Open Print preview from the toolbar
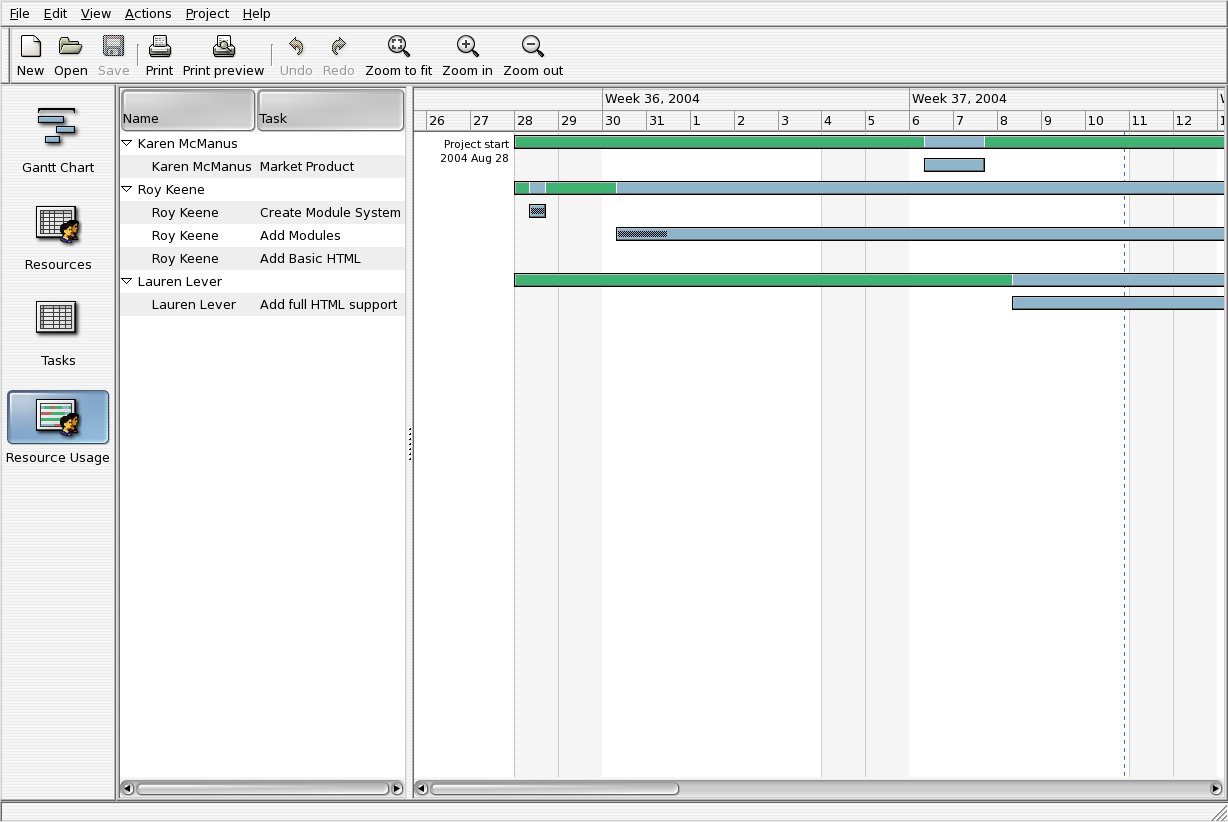1228x822 pixels. (223, 46)
